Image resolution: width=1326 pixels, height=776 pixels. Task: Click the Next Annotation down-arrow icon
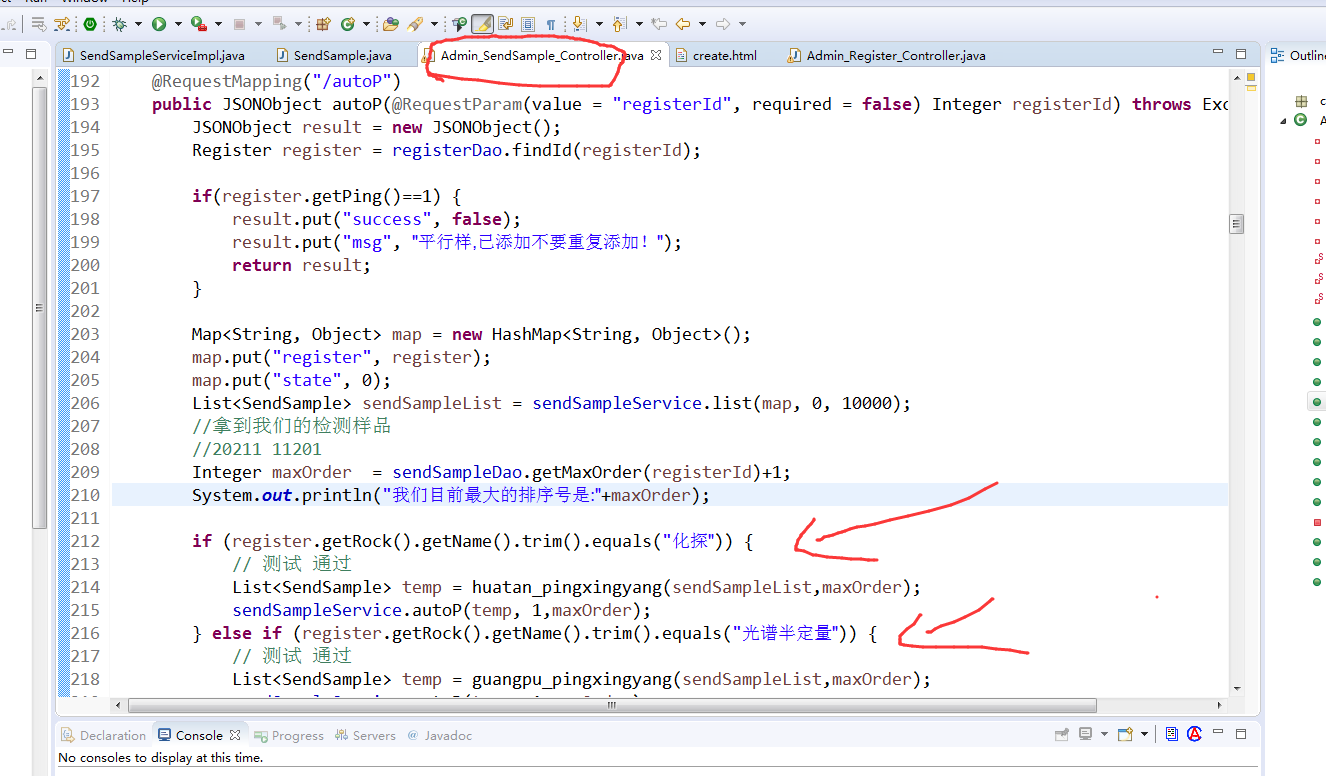(578, 23)
